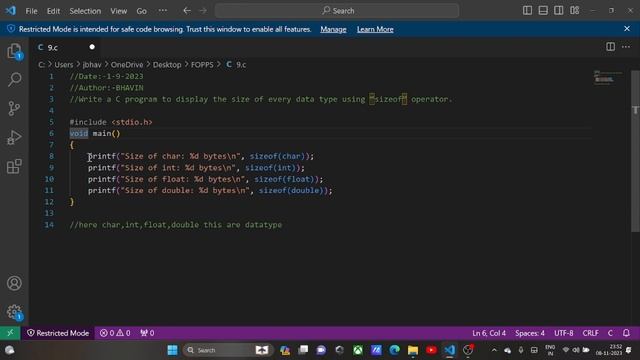Screen dimensions: 640x360
Task: Show hidden system tray icons chevron
Action: 494,350
